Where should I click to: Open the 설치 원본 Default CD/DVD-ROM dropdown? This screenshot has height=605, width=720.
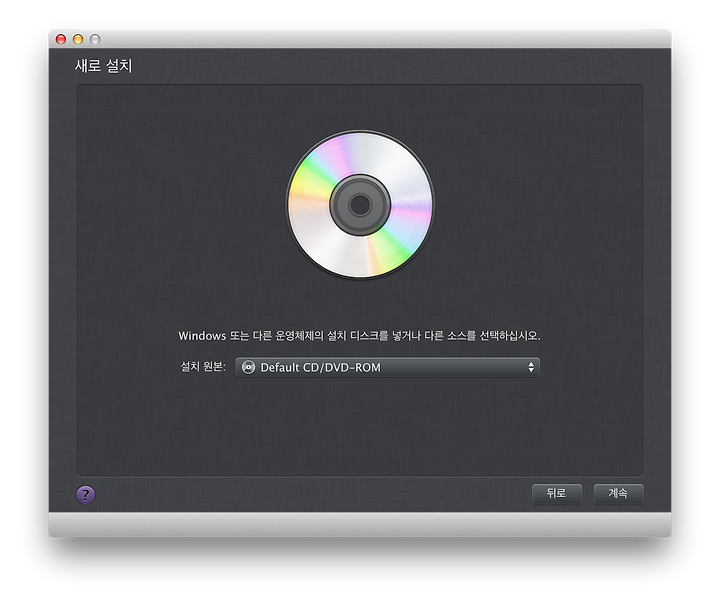pyautogui.click(x=388, y=367)
